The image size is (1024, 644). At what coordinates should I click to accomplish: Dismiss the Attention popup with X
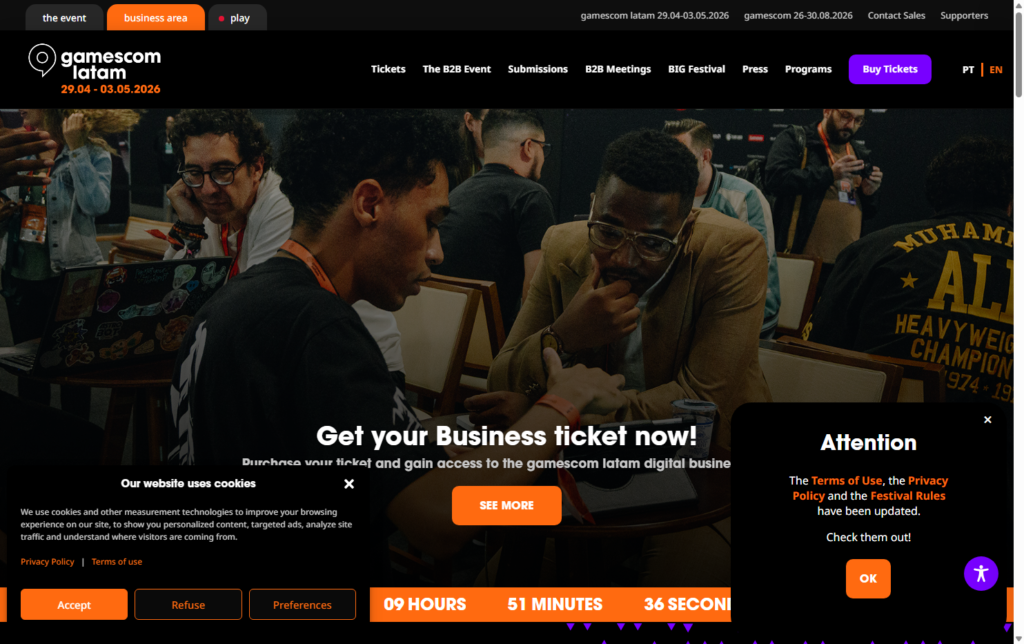tap(987, 420)
